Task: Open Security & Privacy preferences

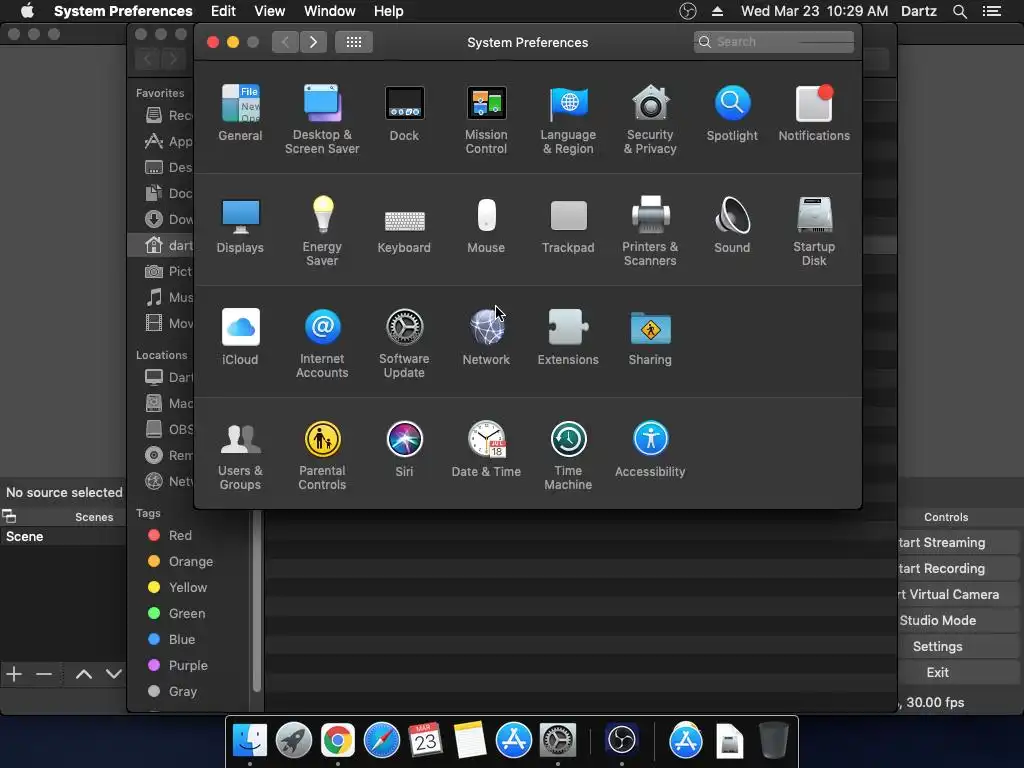Action: click(650, 120)
